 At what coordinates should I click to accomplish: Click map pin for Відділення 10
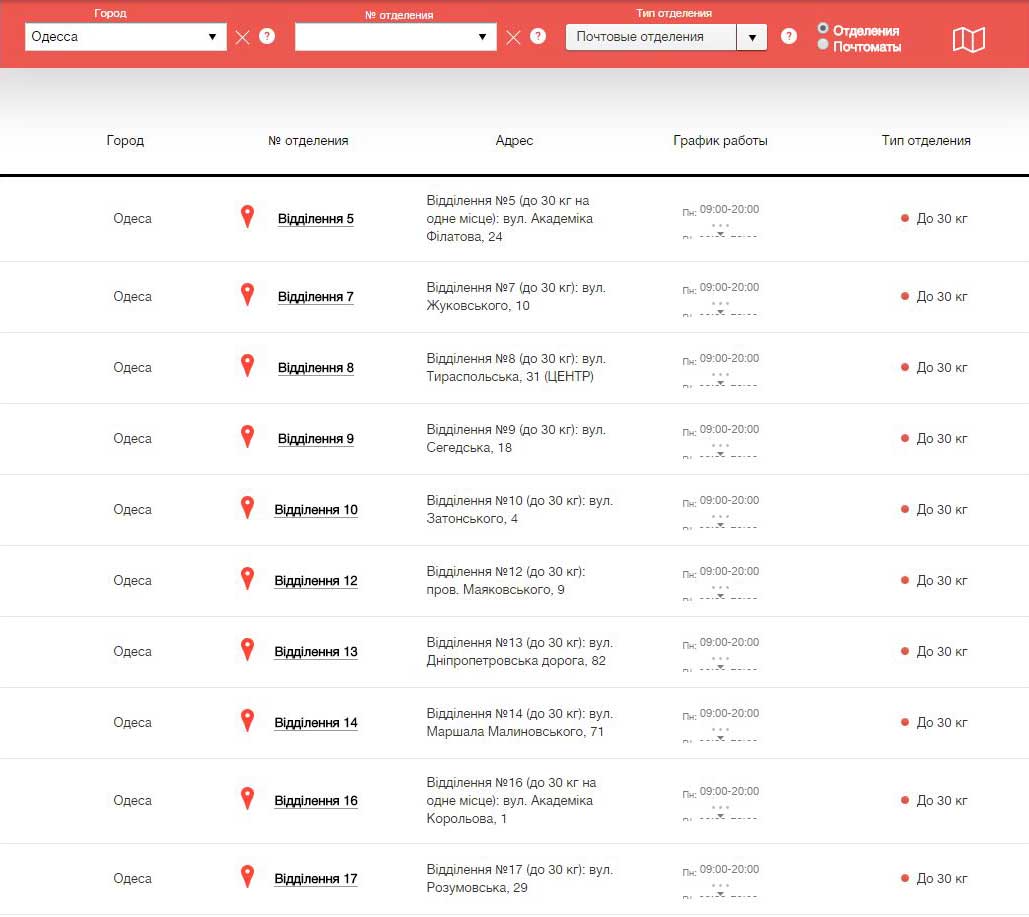(x=248, y=508)
